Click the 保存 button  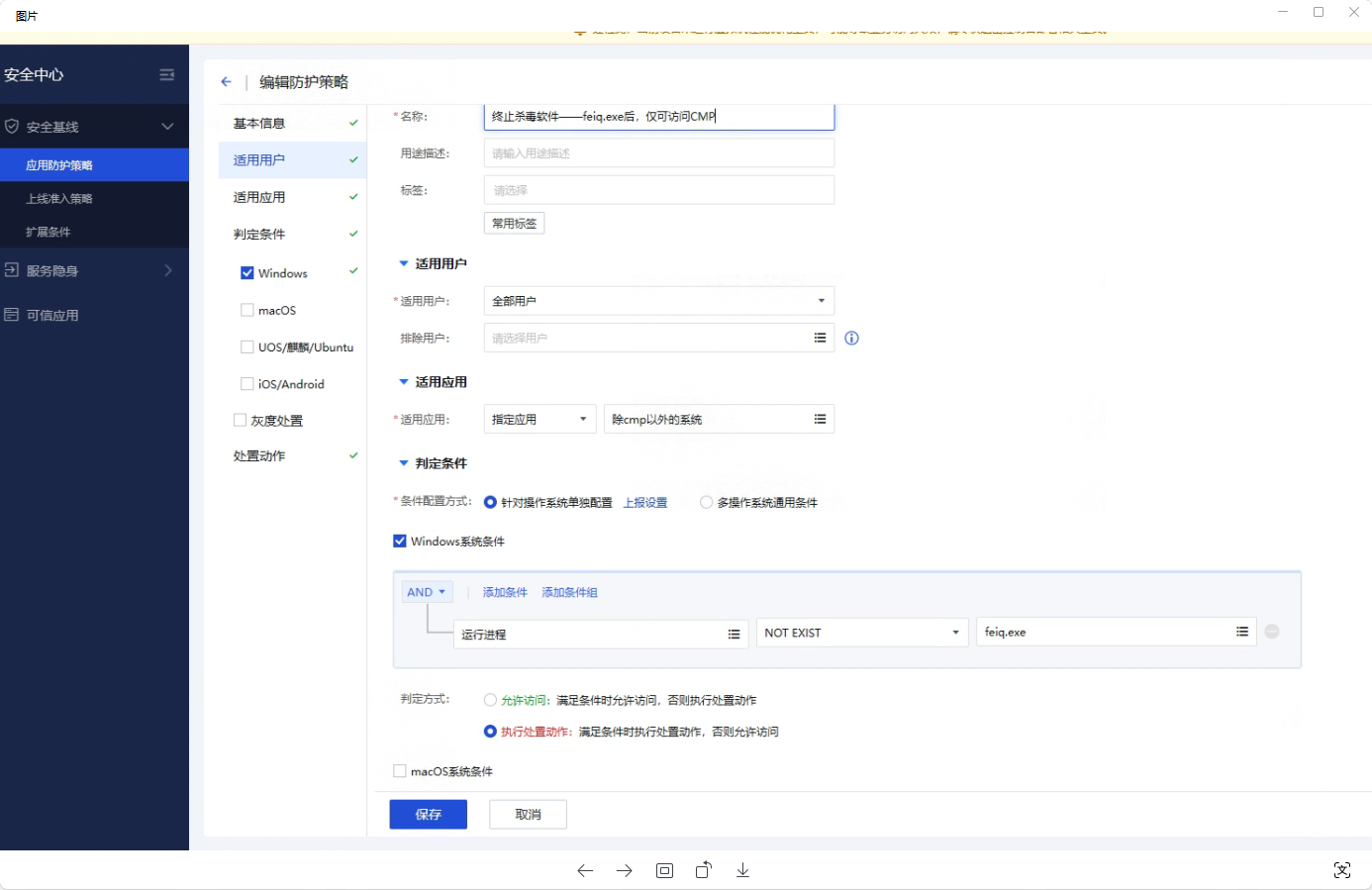pos(428,814)
